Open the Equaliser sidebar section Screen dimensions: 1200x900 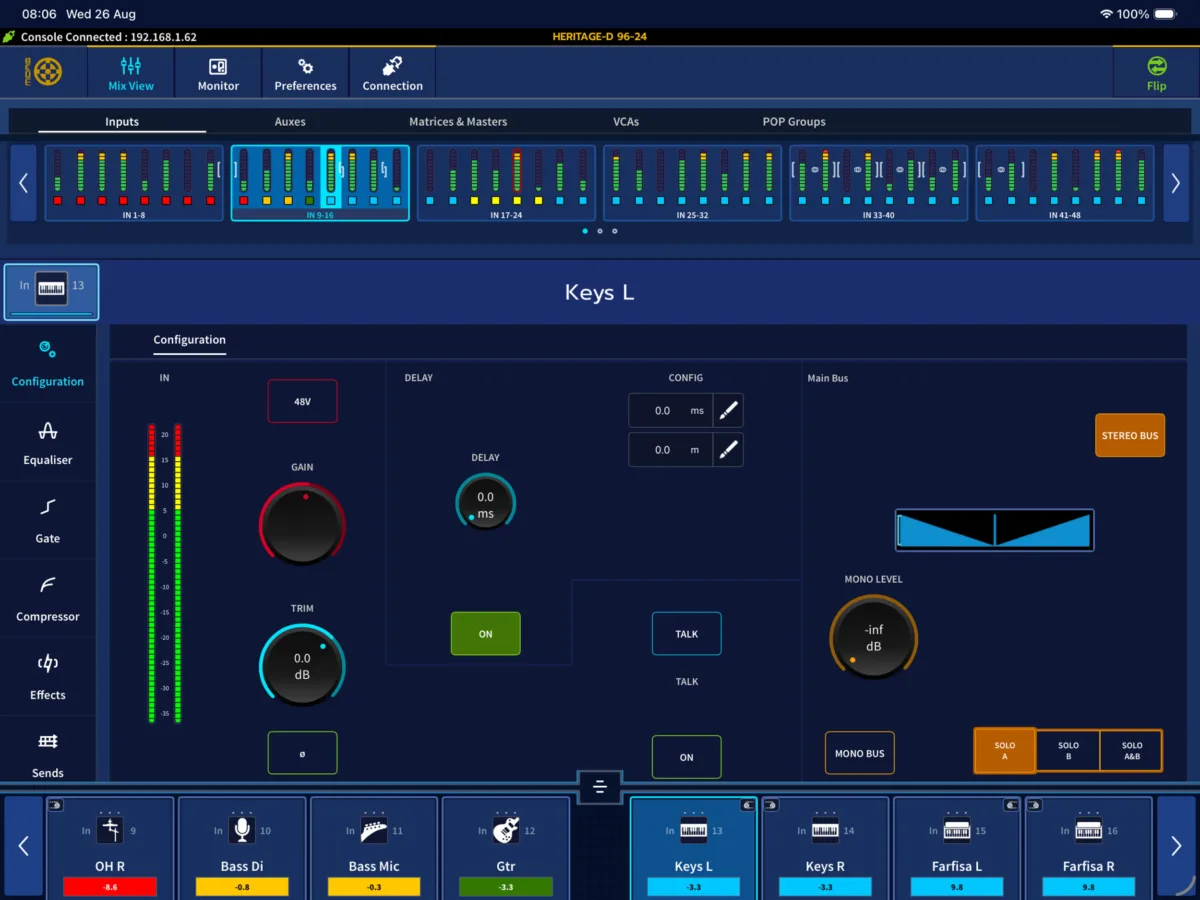[x=48, y=443]
